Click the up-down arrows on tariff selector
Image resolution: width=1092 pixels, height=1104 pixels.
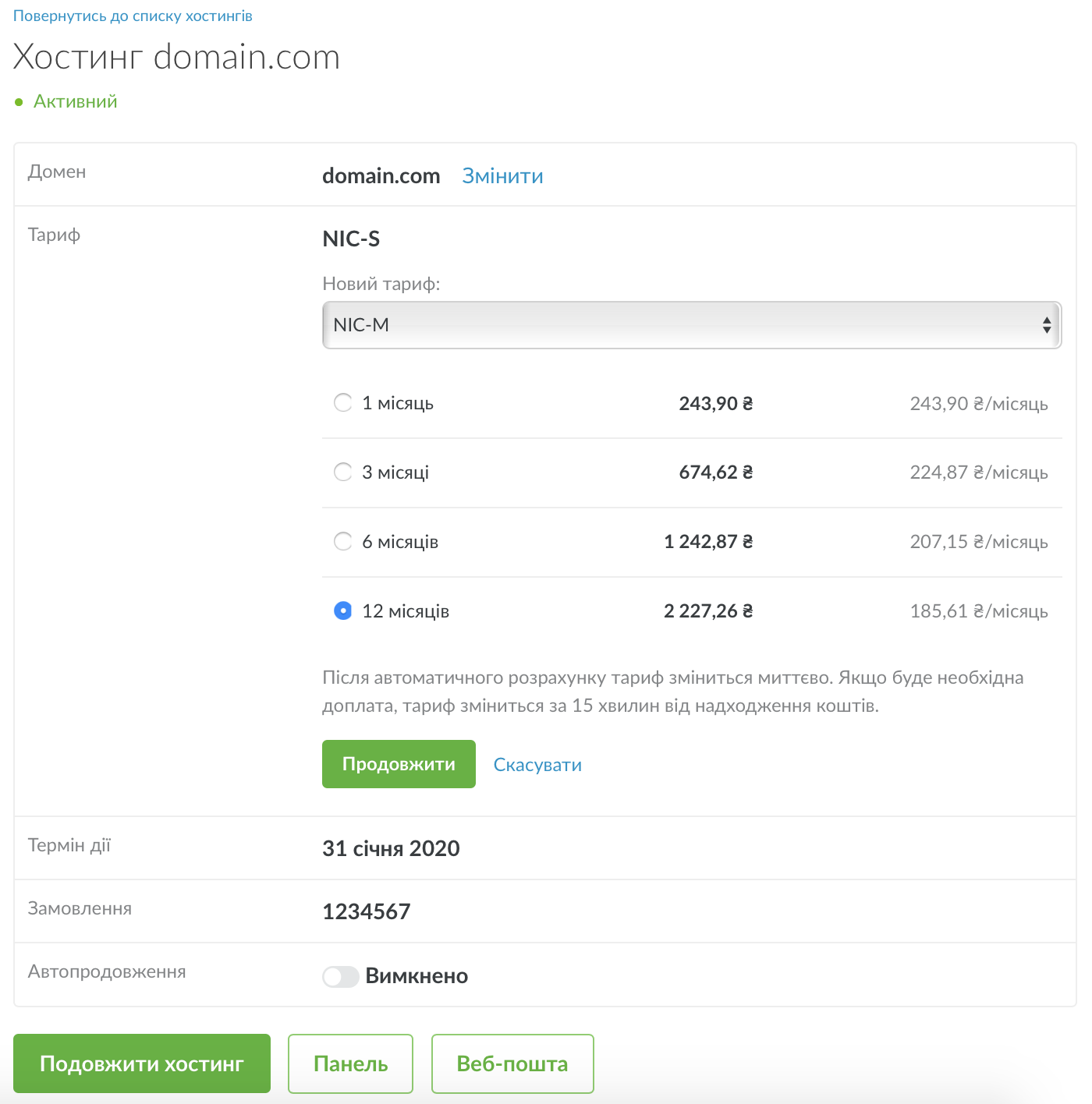coord(1046,325)
